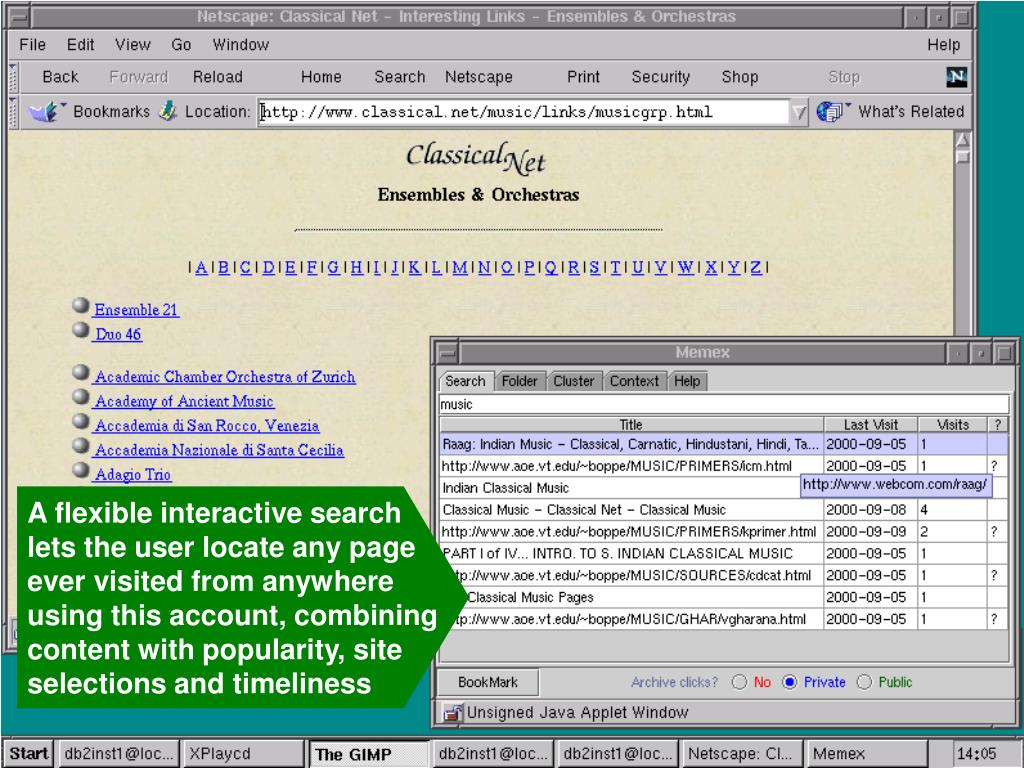Image resolution: width=1024 pixels, height=768 pixels.
Task: Click bullet icon beside Adagio Trio
Action: (80, 470)
